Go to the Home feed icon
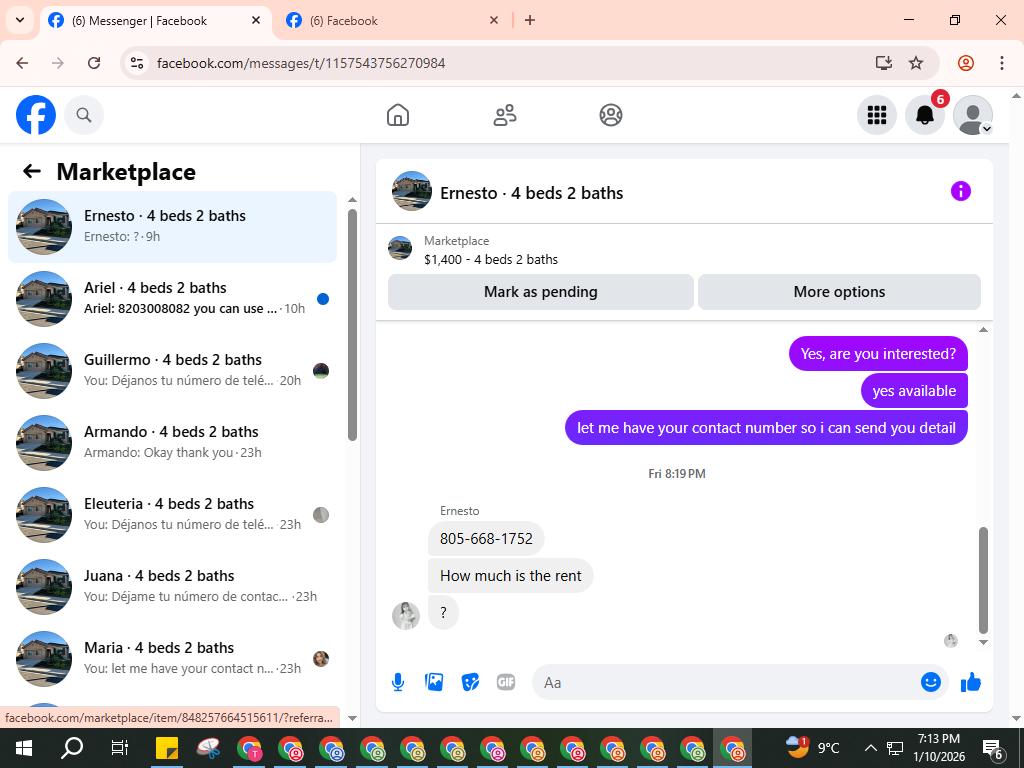 (398, 115)
